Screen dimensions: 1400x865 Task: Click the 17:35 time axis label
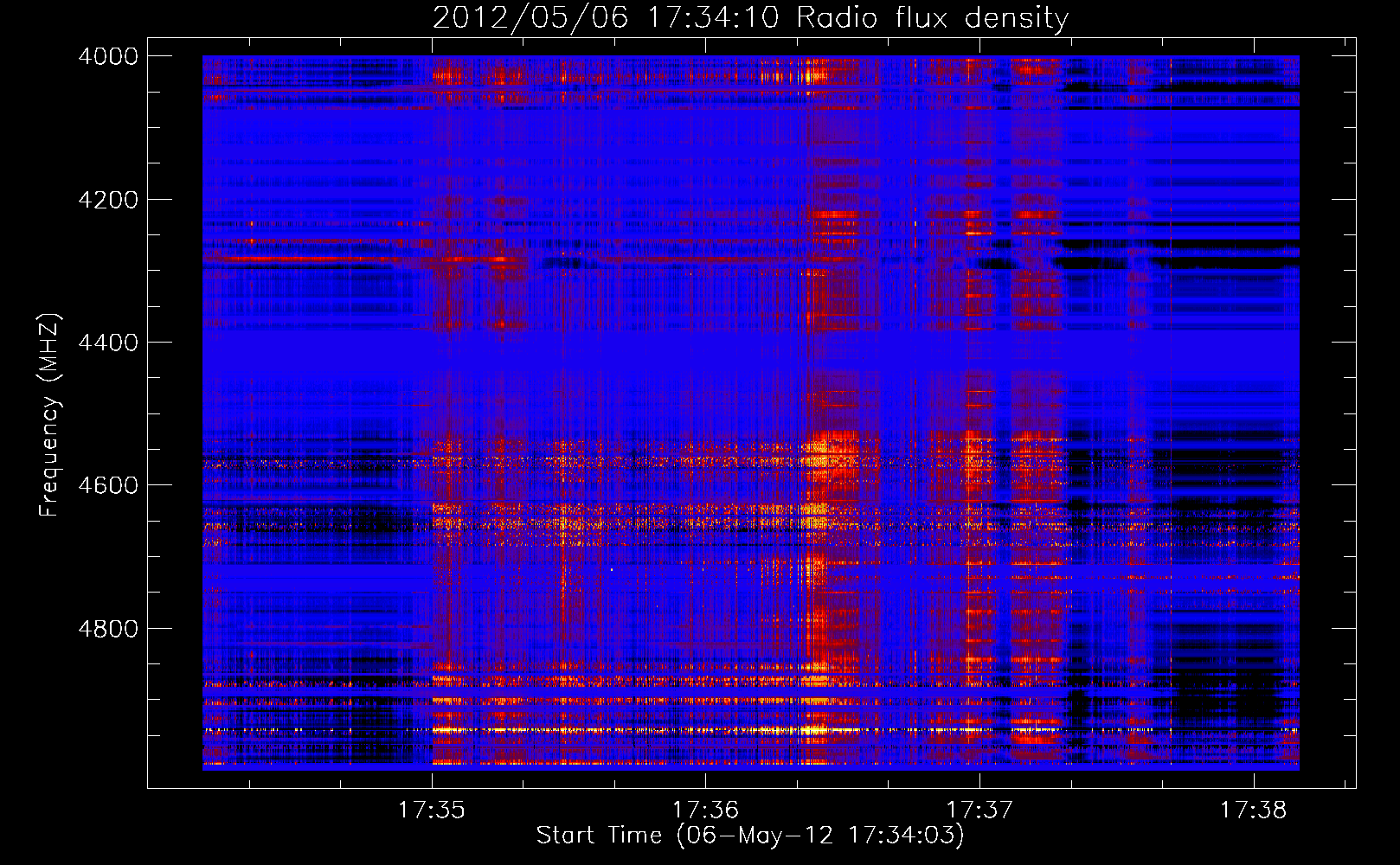tap(432, 810)
